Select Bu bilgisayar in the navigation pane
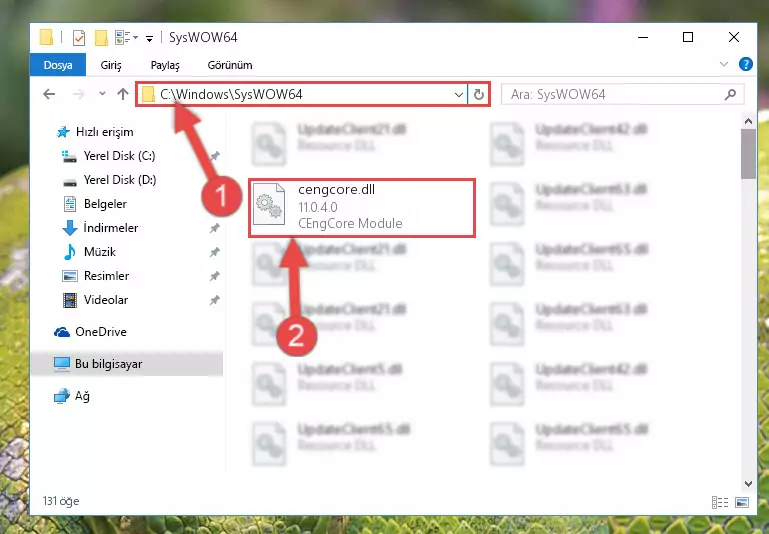Screen dimensions: 769x534 (x=126, y=364)
